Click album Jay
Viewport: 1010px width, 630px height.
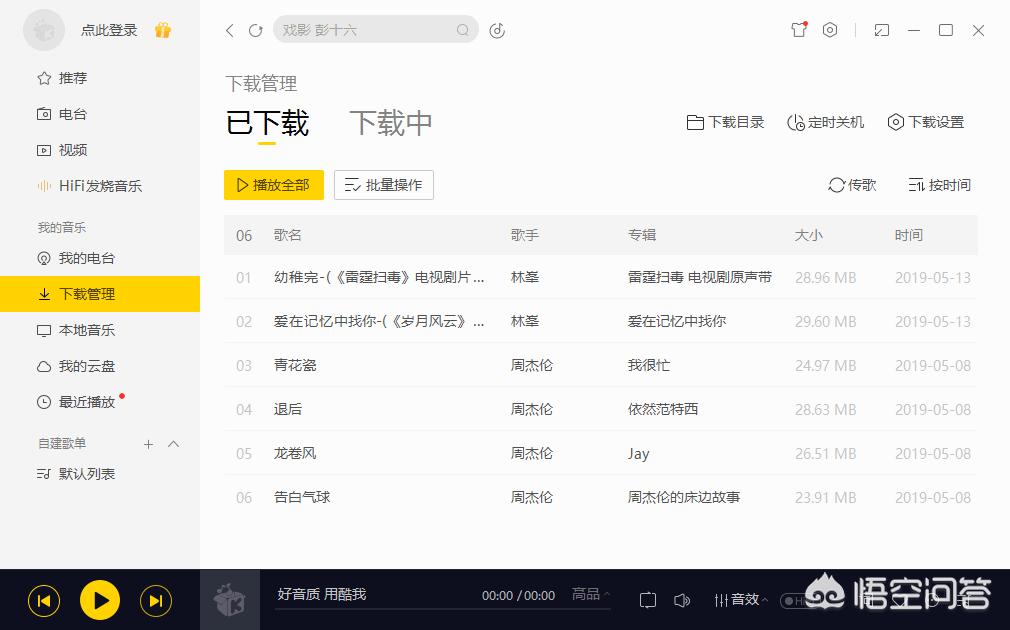click(638, 453)
